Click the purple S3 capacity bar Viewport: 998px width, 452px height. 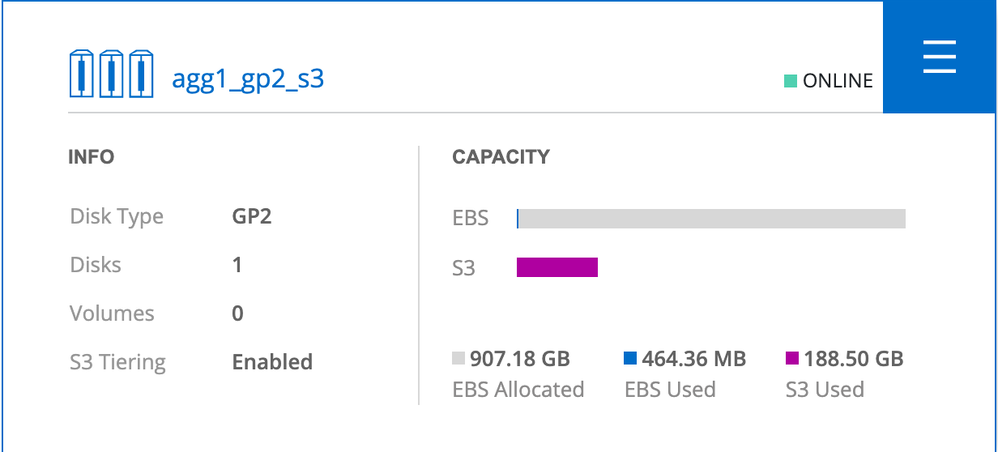557,267
